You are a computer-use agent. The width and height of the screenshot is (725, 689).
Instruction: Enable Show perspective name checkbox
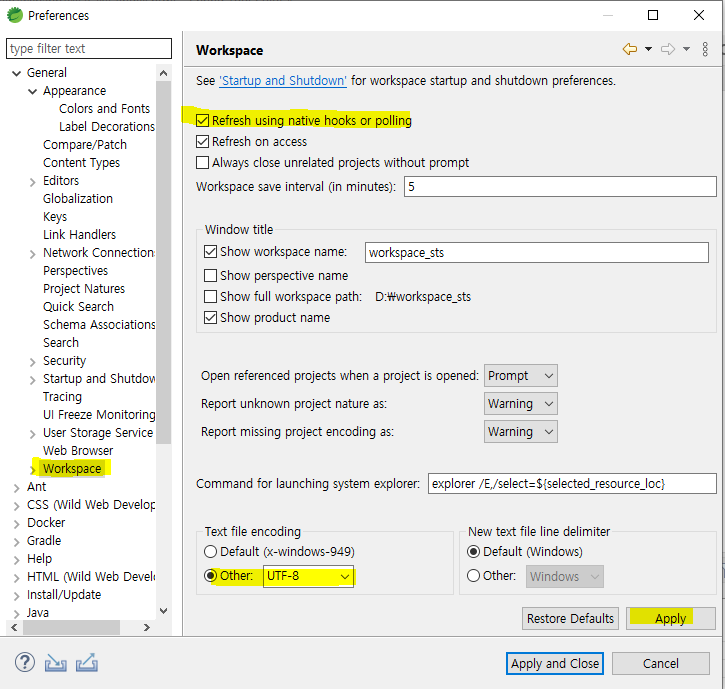[210, 276]
